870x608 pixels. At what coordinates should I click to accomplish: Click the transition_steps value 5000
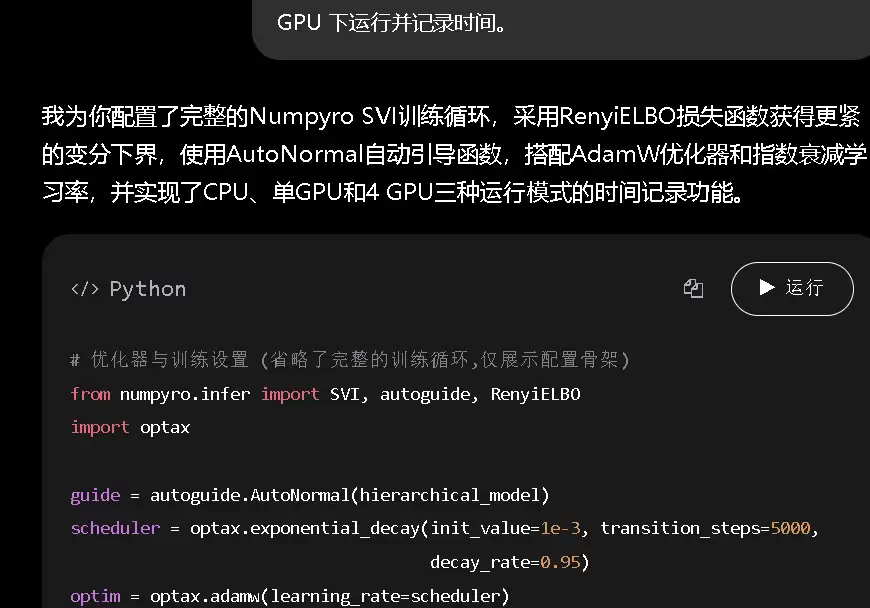point(790,528)
